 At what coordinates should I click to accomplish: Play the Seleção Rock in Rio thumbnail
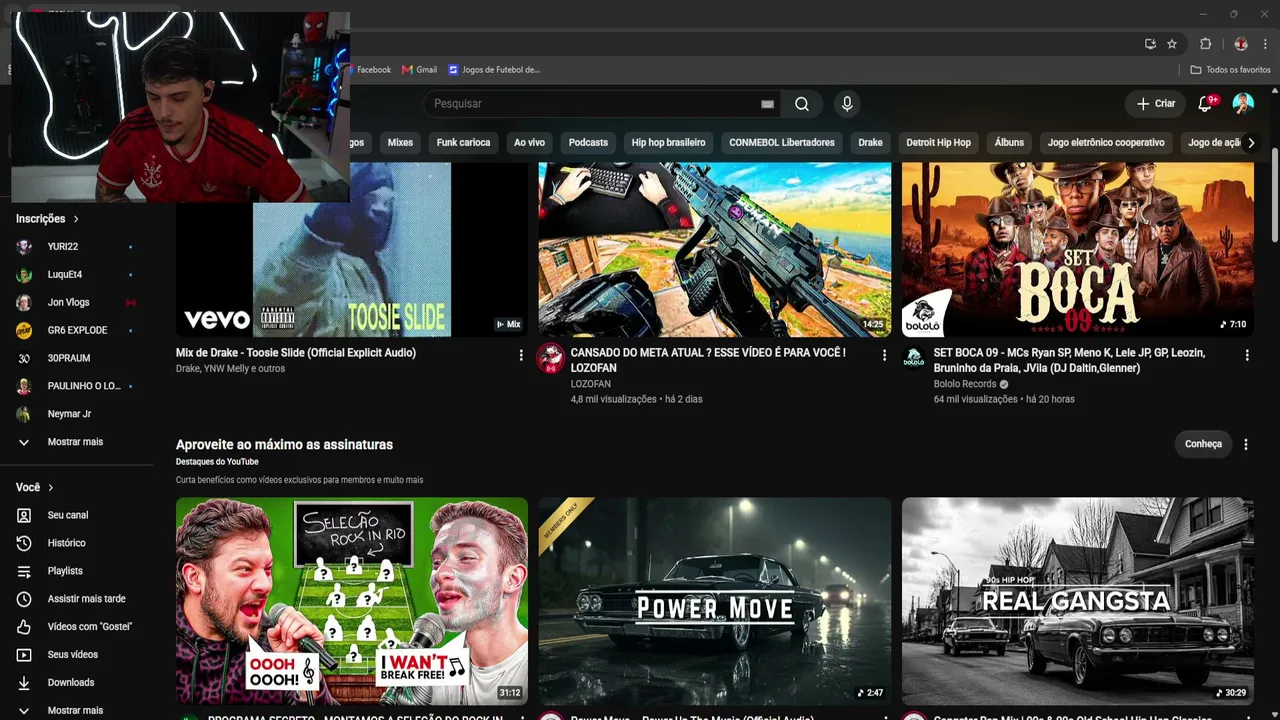click(x=352, y=601)
